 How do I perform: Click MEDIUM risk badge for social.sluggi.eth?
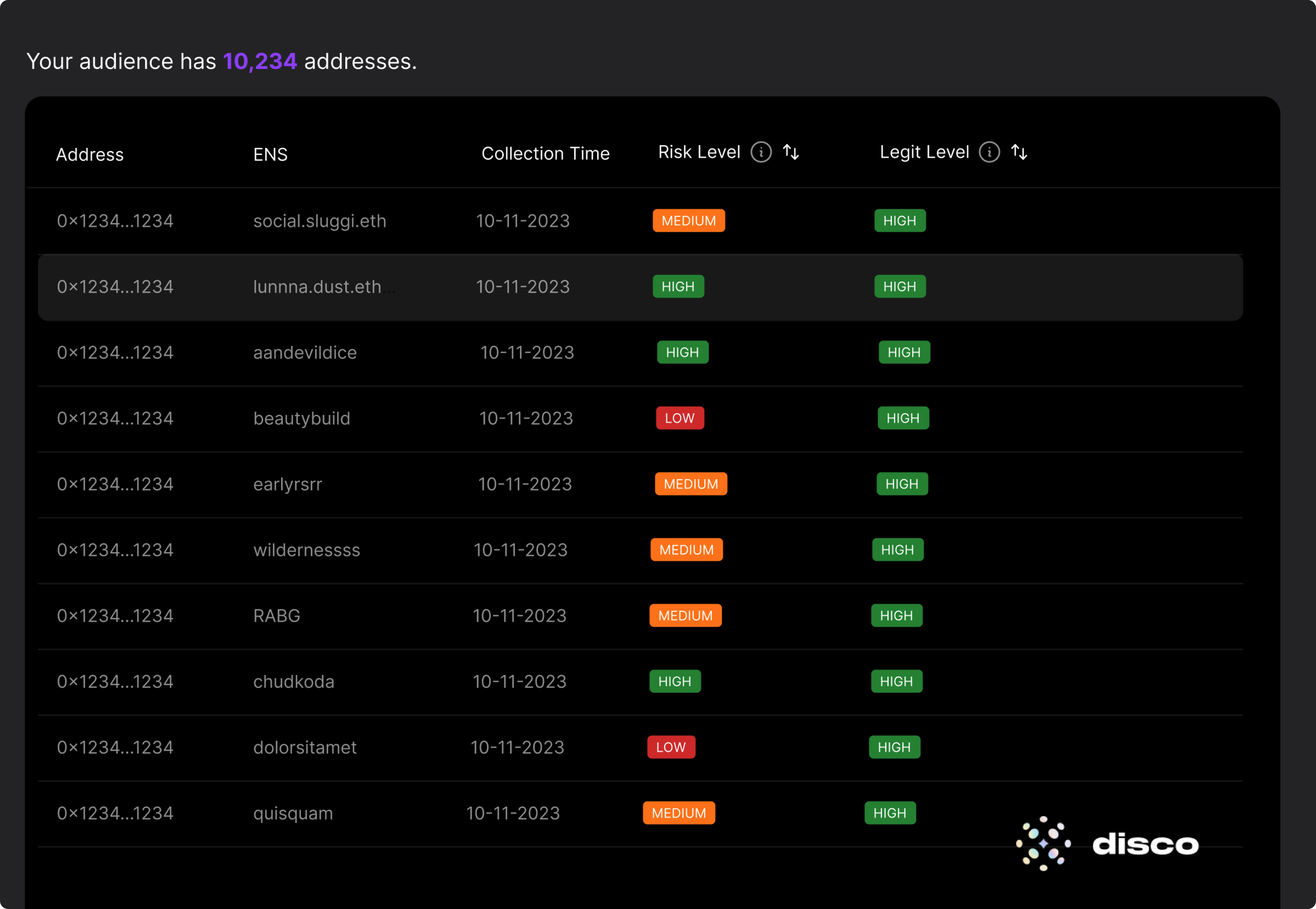(689, 220)
